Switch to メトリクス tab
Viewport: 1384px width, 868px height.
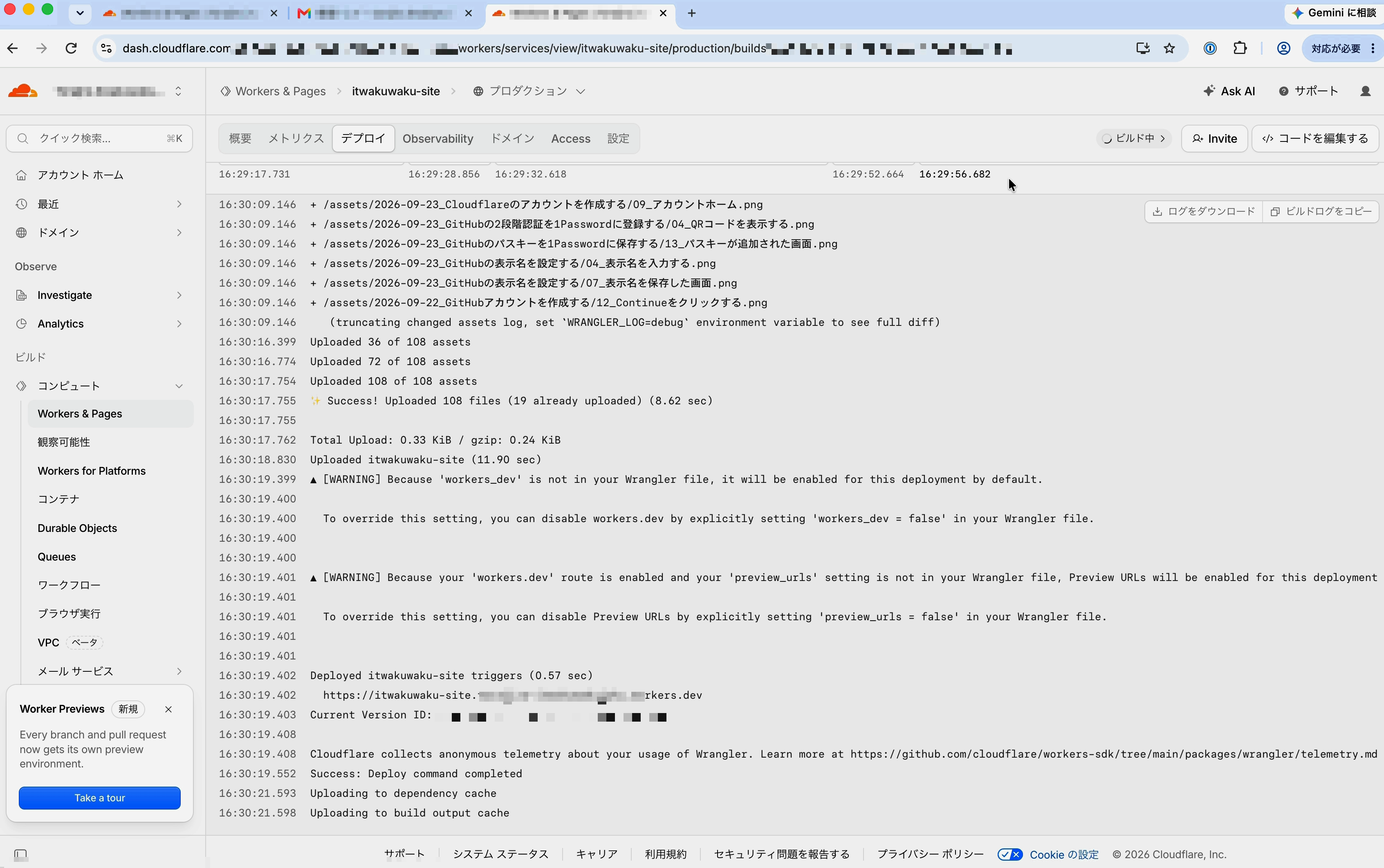(296, 138)
